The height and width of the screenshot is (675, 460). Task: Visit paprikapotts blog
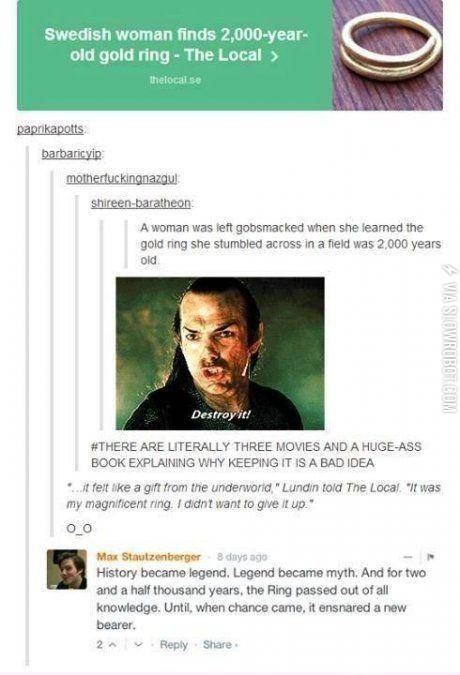[50, 129]
